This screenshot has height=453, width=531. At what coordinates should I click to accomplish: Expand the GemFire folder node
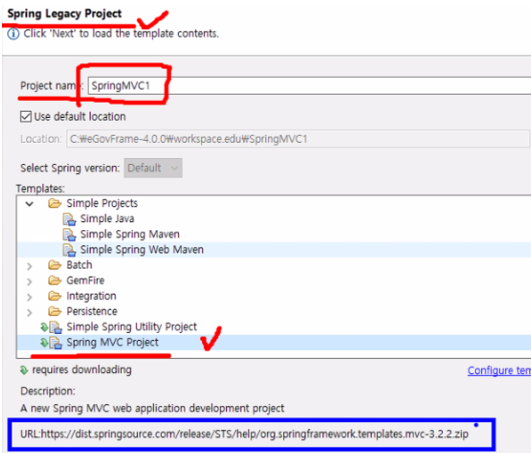tap(29, 281)
